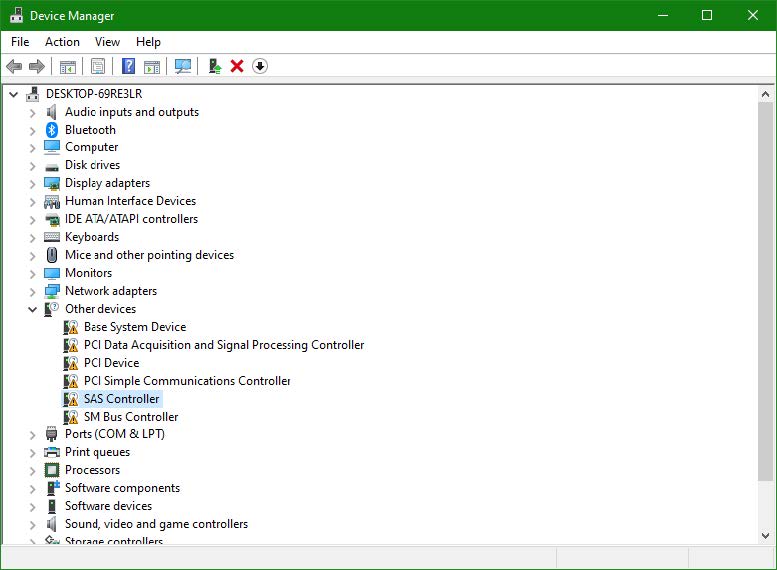Image resolution: width=777 pixels, height=570 pixels.
Task: Click the Display adapters icon
Action: pos(52,183)
